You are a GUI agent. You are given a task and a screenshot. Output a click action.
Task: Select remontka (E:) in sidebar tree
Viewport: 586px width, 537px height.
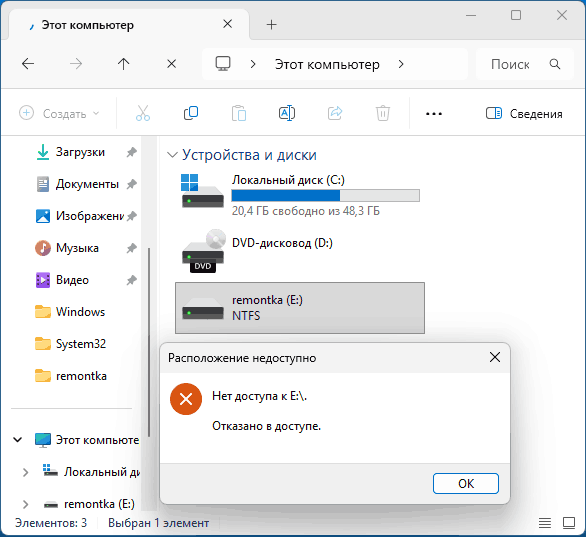[89, 504]
